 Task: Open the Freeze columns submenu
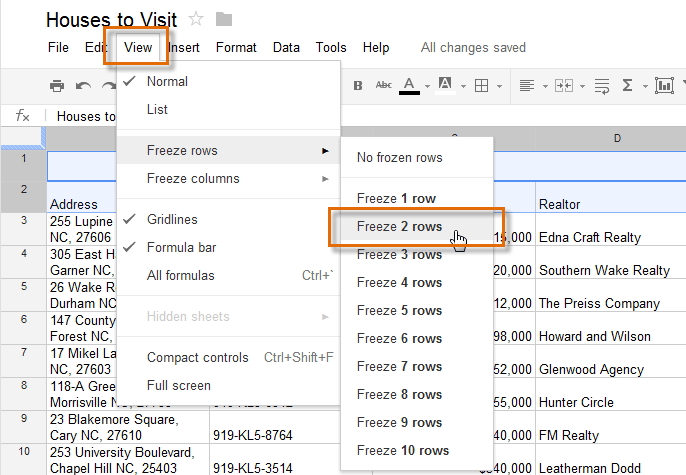click(x=228, y=178)
